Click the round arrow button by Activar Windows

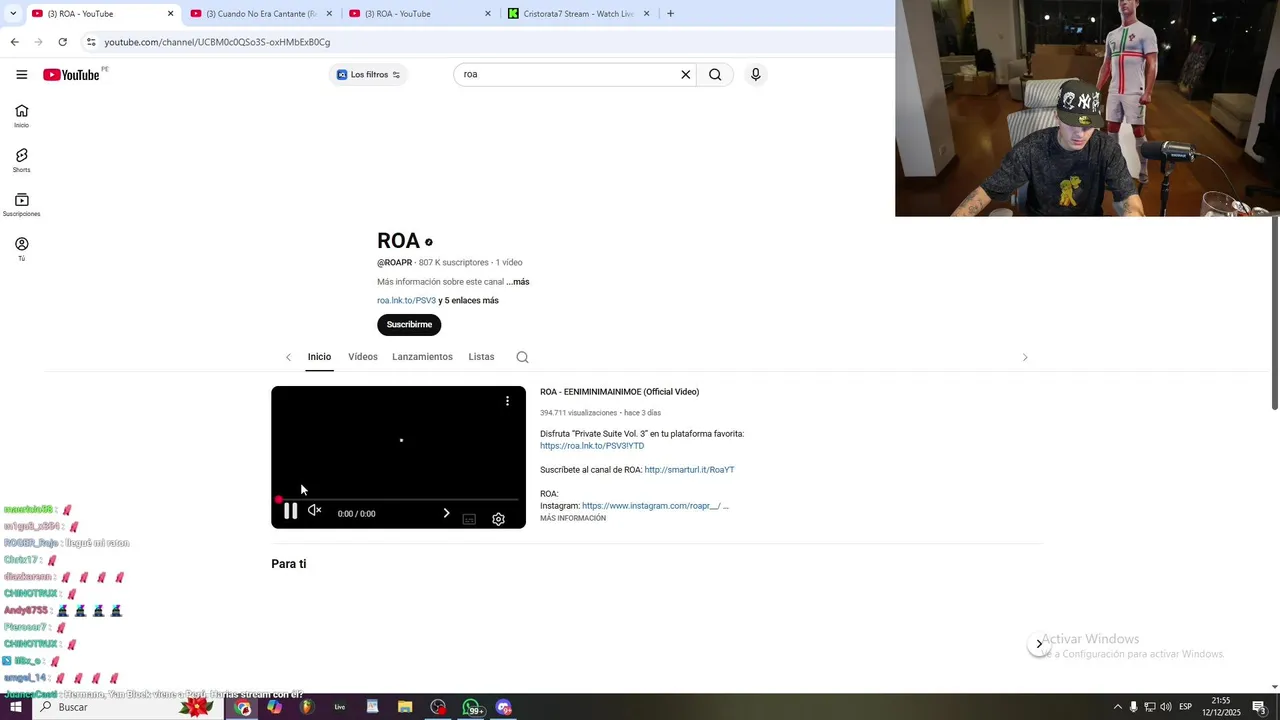click(1039, 644)
